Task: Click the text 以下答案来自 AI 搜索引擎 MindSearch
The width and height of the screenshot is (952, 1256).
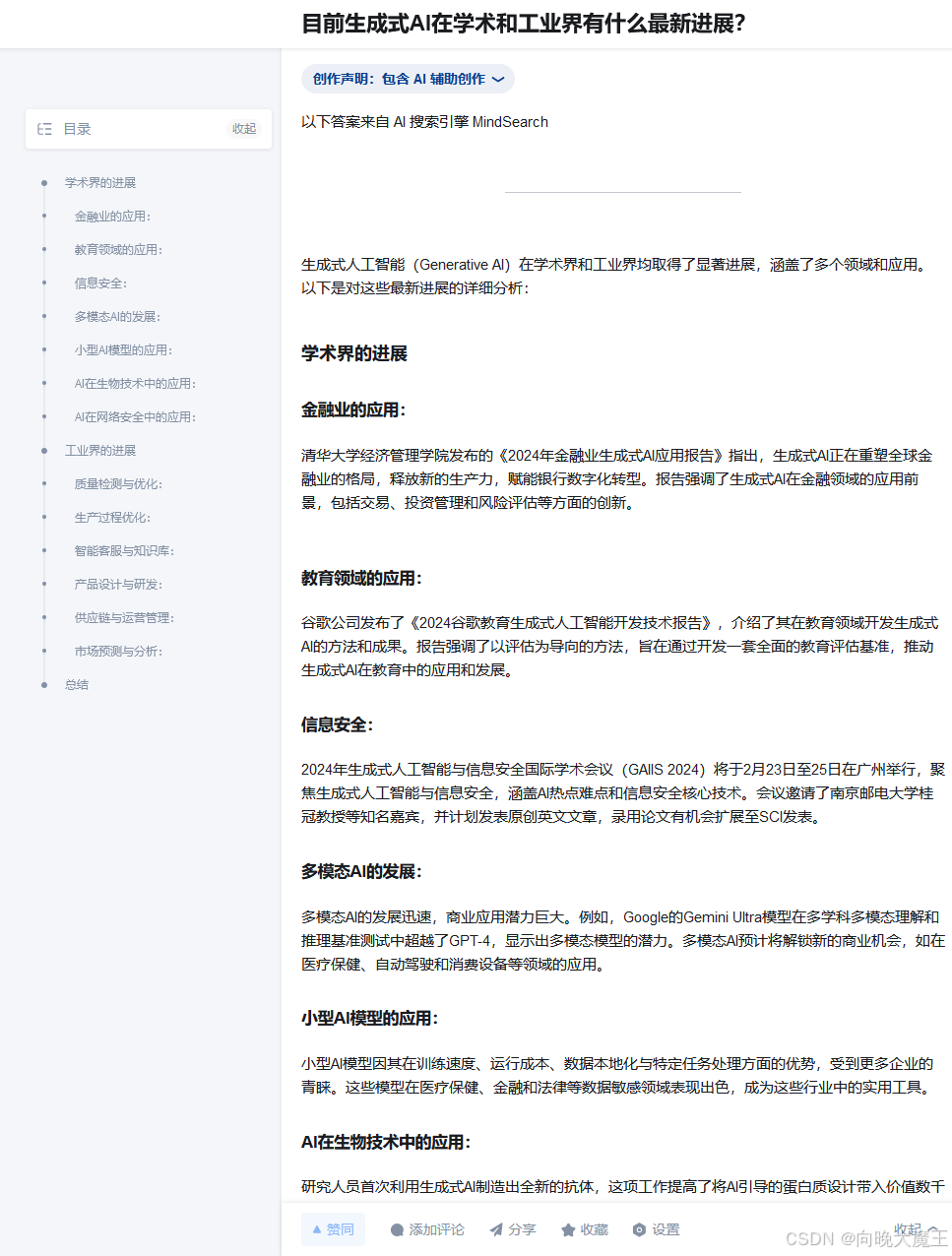Action: [x=424, y=122]
